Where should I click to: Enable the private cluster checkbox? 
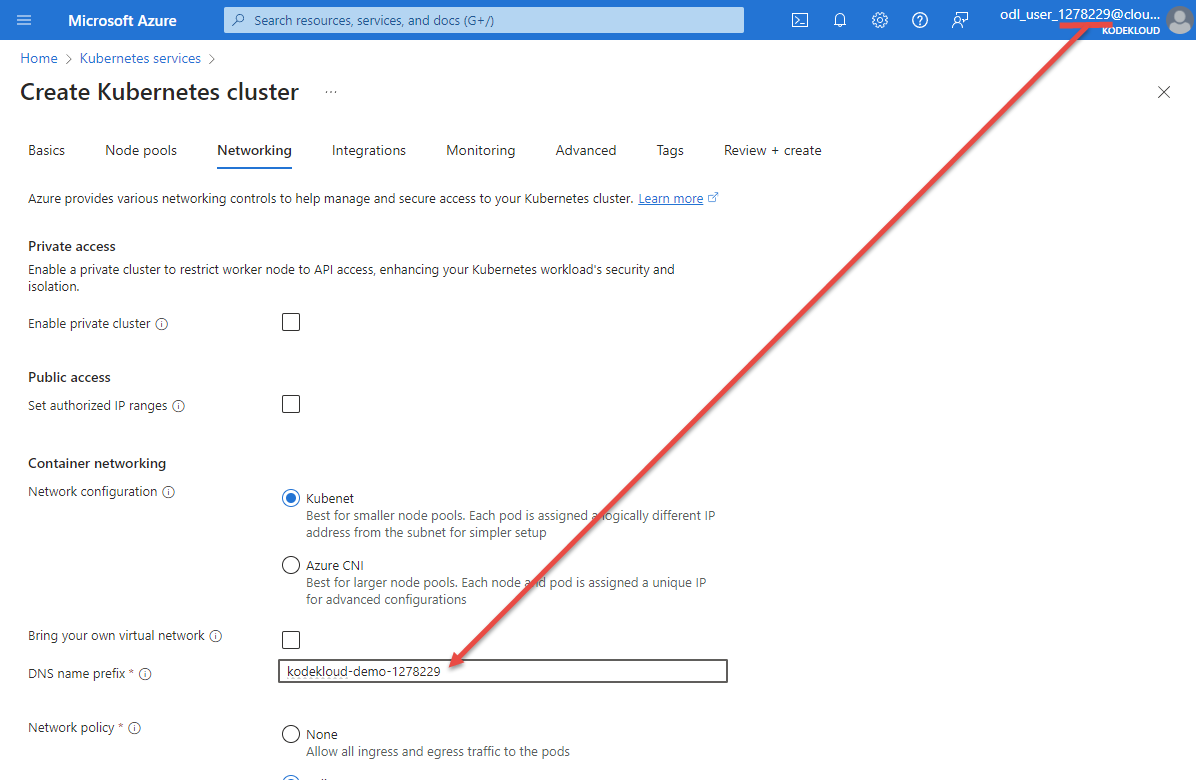click(291, 322)
